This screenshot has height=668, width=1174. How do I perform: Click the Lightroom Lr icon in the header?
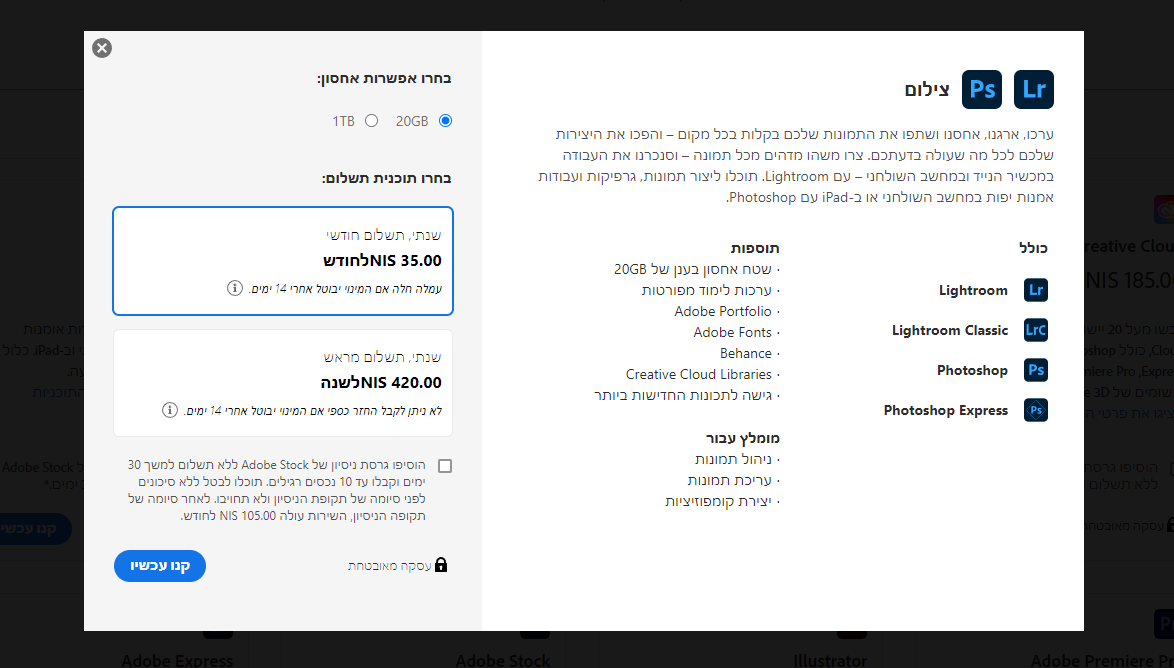pyautogui.click(x=1034, y=89)
